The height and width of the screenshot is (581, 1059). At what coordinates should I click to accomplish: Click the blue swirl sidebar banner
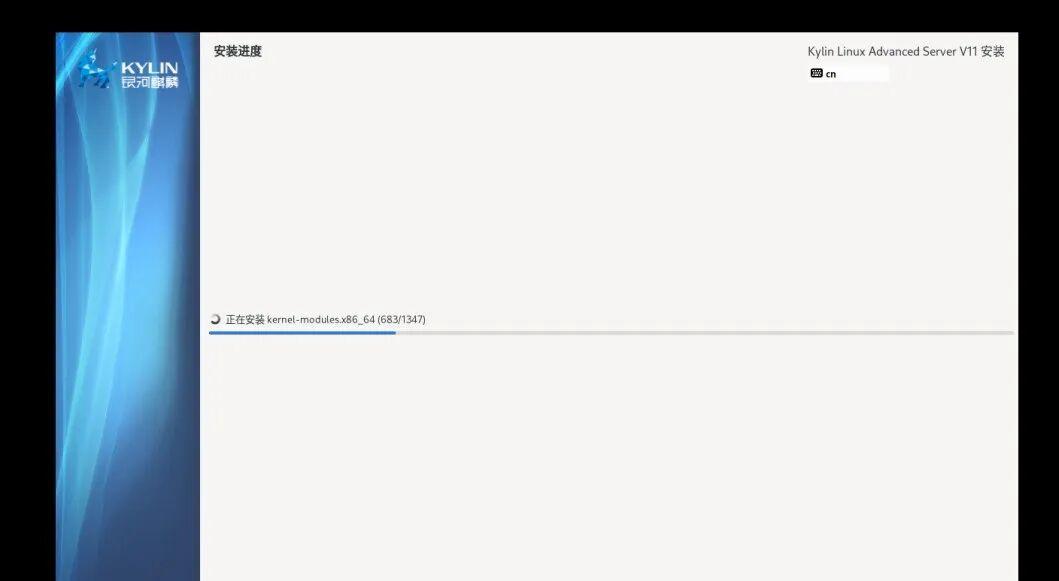128,307
